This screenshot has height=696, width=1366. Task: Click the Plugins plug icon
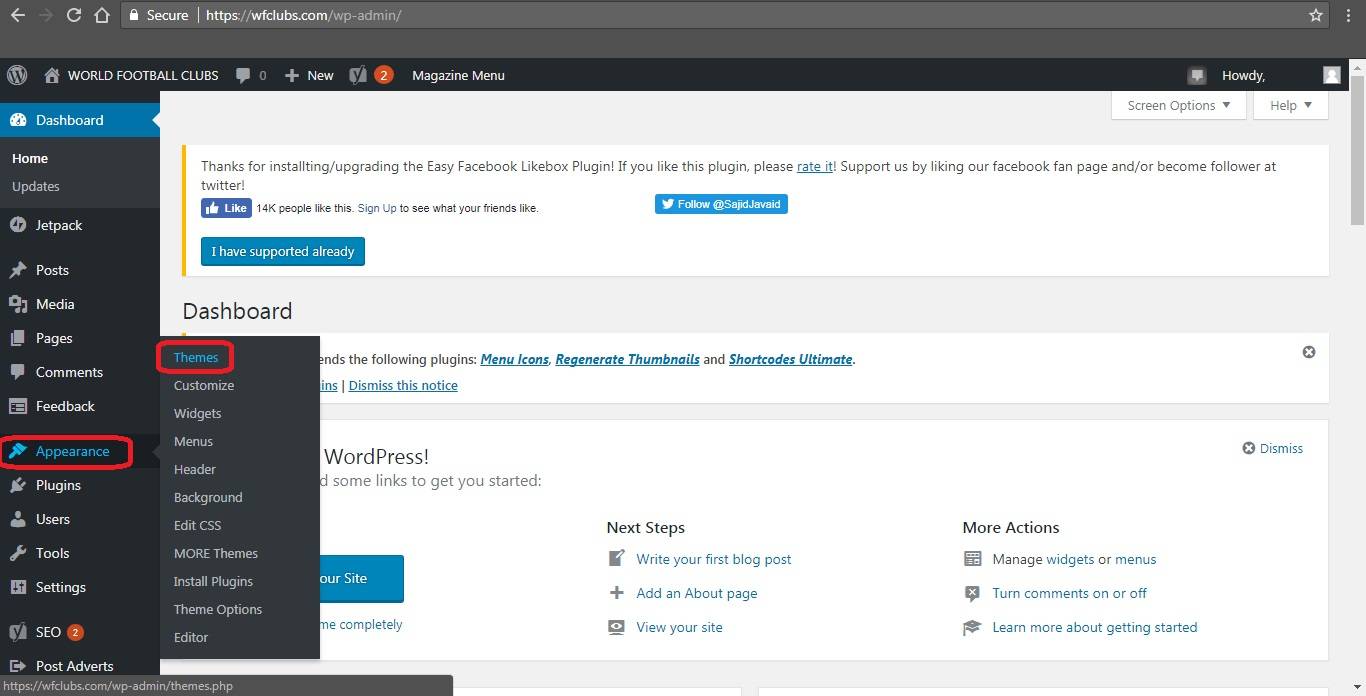click(18, 485)
